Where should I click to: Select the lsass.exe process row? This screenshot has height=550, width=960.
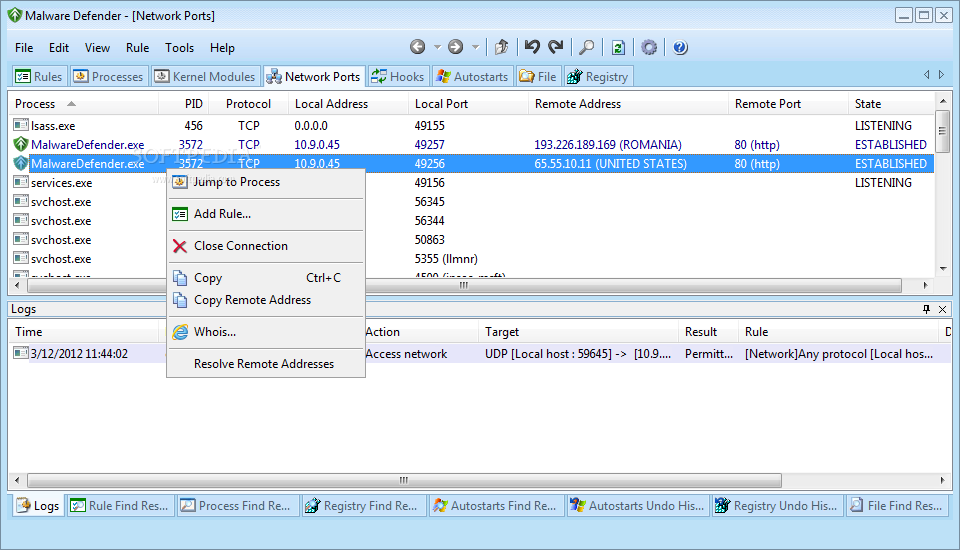[x=471, y=126]
